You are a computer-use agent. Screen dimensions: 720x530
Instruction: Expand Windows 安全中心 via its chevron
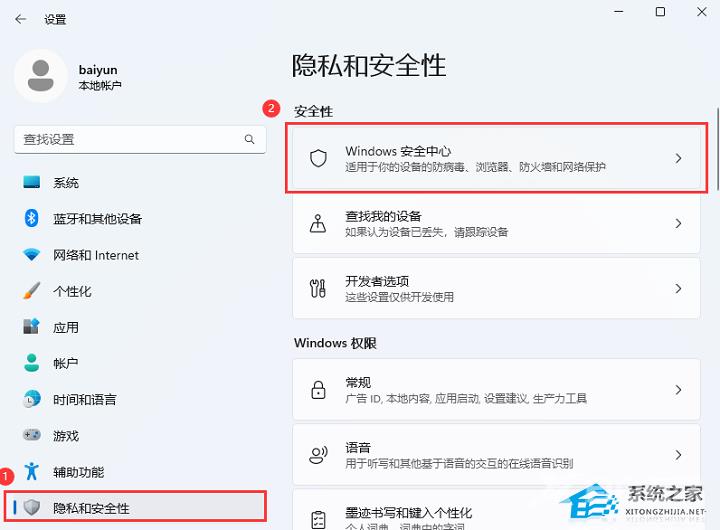[x=678, y=158]
